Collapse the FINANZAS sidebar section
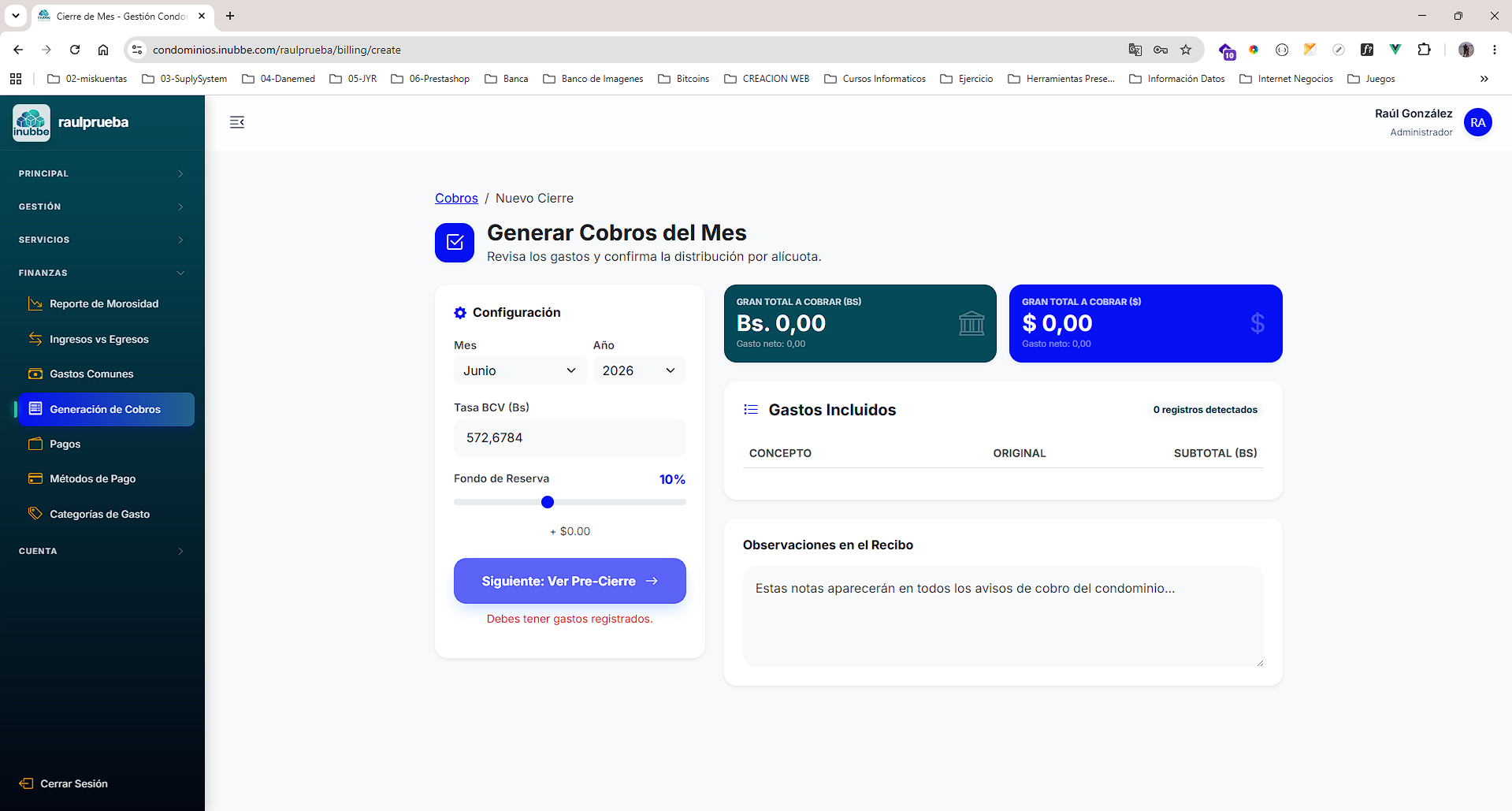Screen dimensions: 1512x811 (x=102, y=273)
